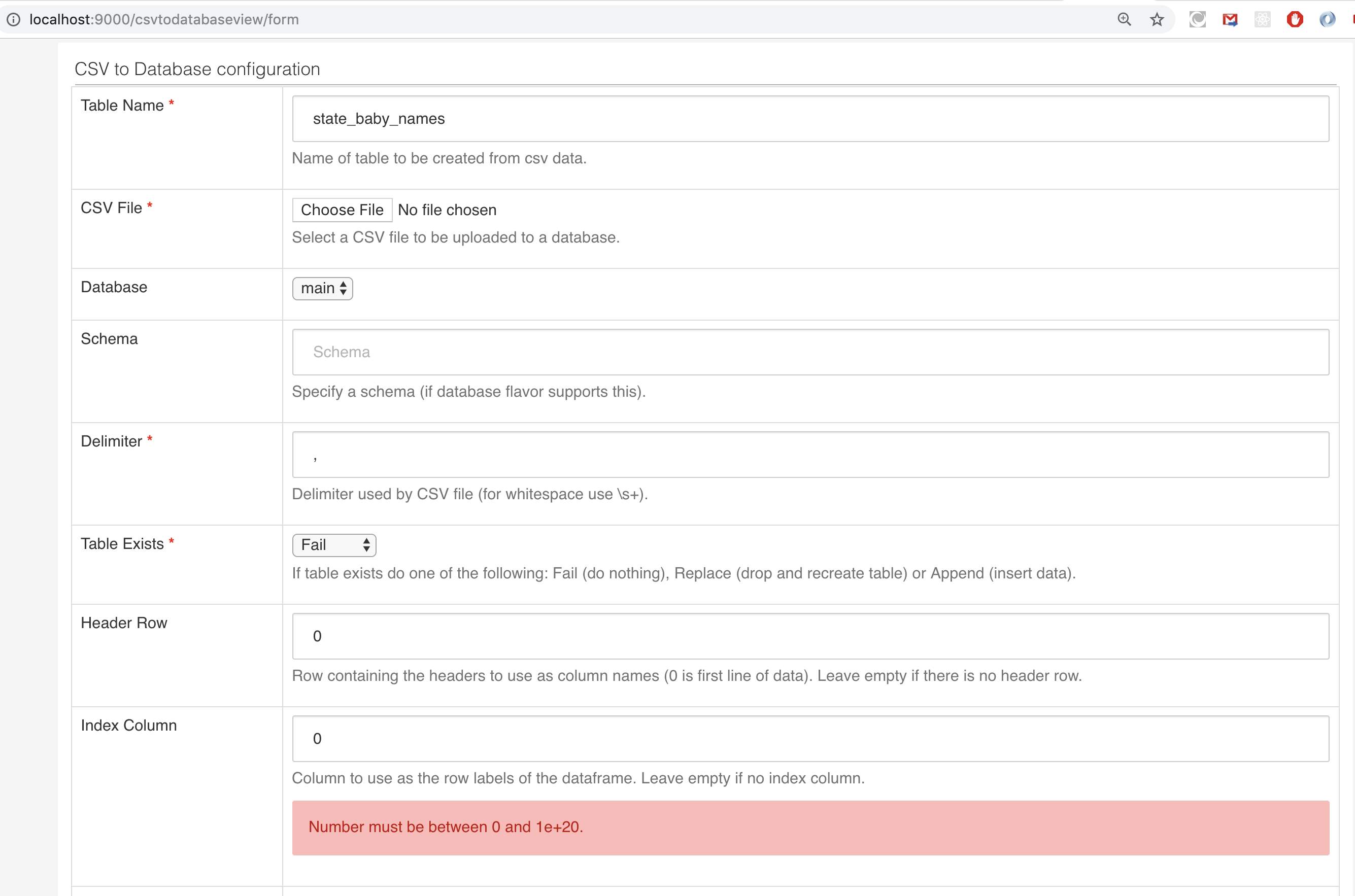Open the AdBlock stop-hand extension

tap(1295, 19)
